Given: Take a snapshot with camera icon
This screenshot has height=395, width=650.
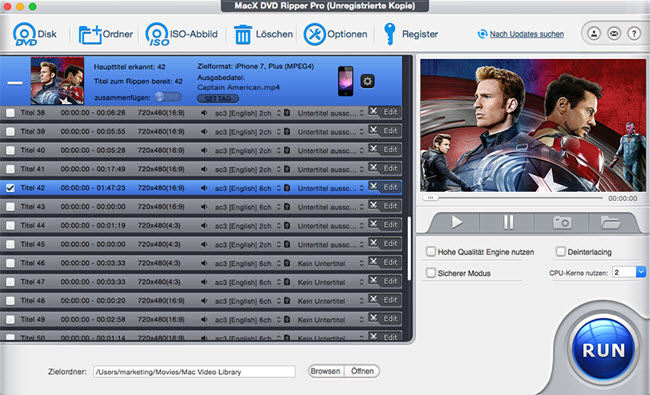Looking at the screenshot, I should 562,223.
